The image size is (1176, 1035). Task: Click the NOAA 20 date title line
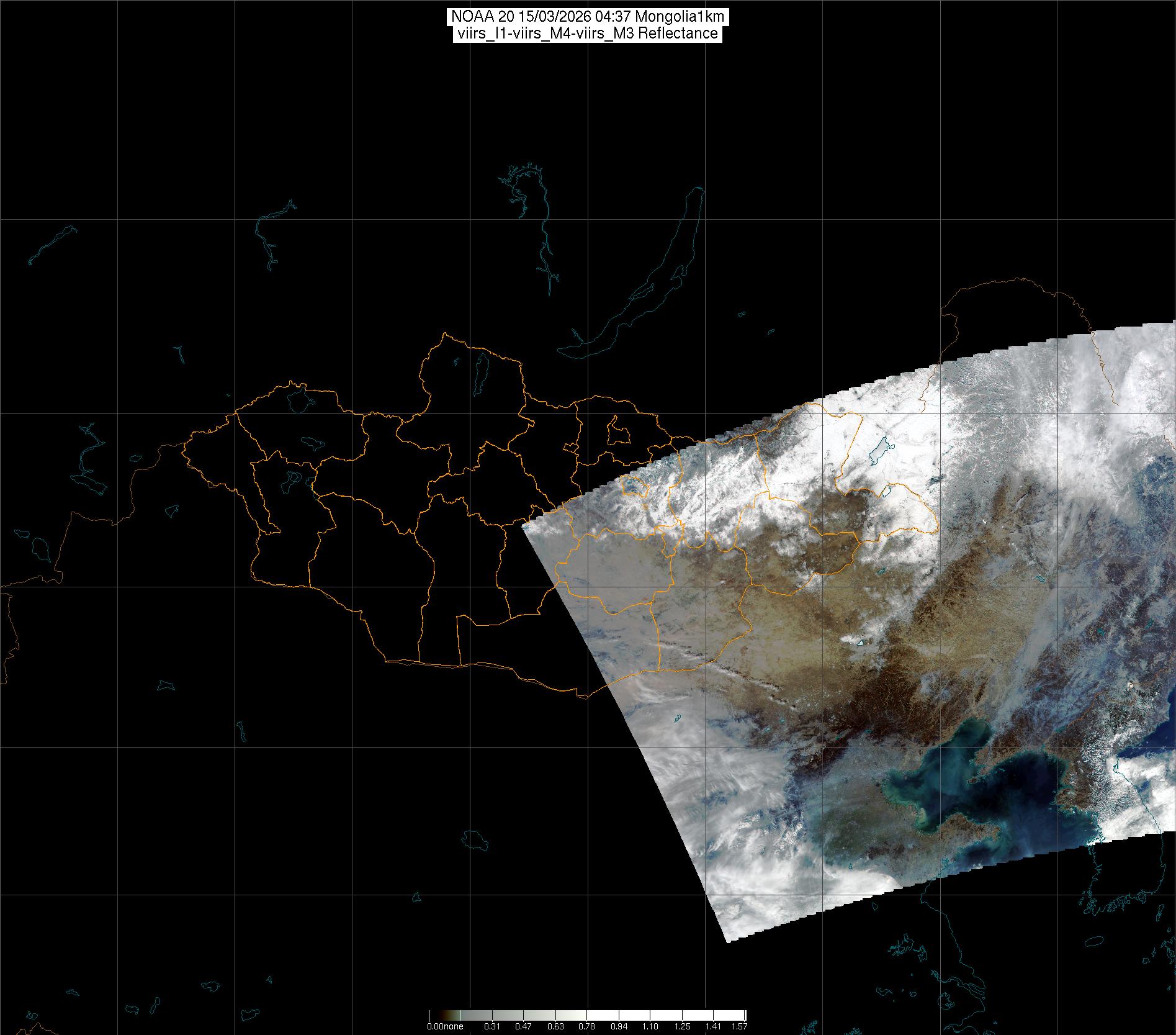tap(587, 17)
